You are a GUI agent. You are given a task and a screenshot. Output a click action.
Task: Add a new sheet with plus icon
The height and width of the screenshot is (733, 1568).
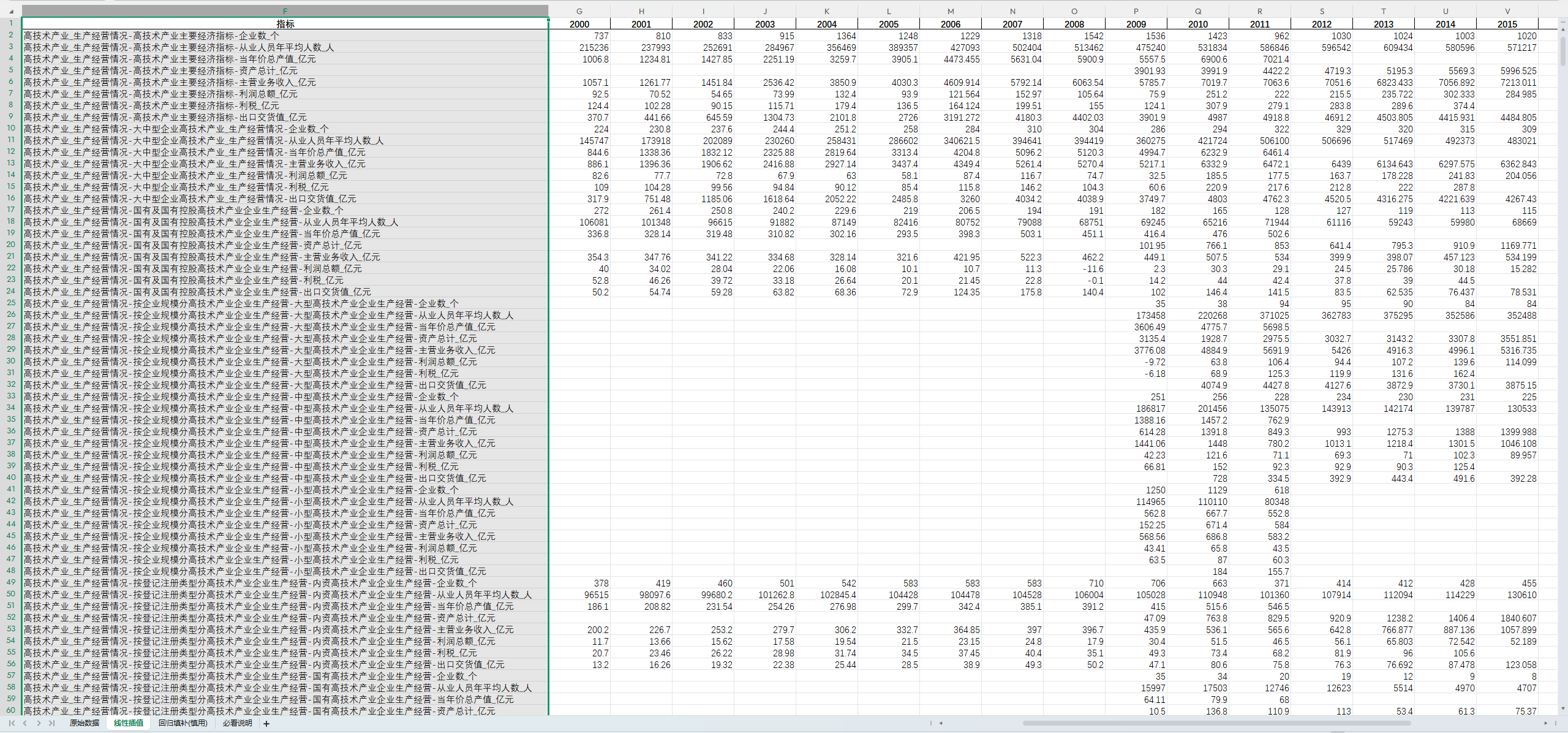266,724
